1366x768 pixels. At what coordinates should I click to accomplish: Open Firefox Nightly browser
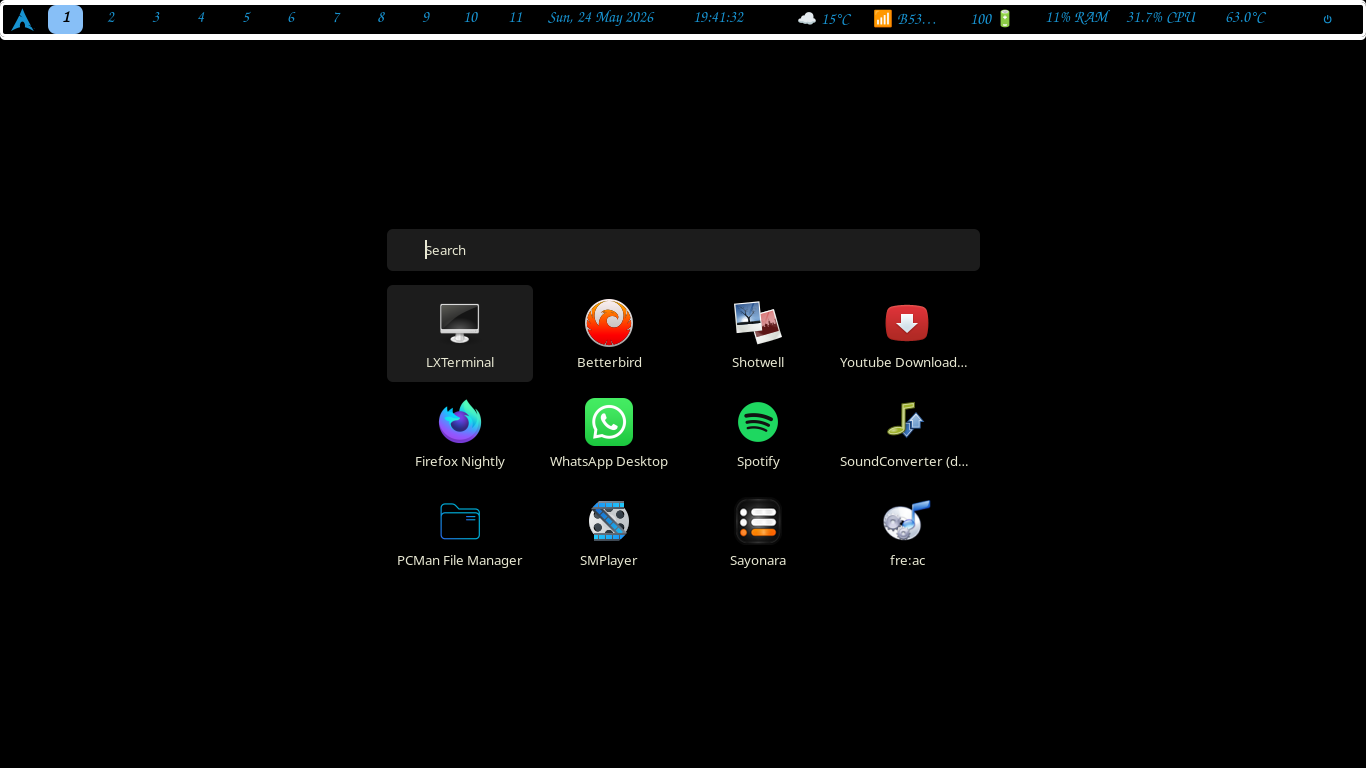(460, 422)
